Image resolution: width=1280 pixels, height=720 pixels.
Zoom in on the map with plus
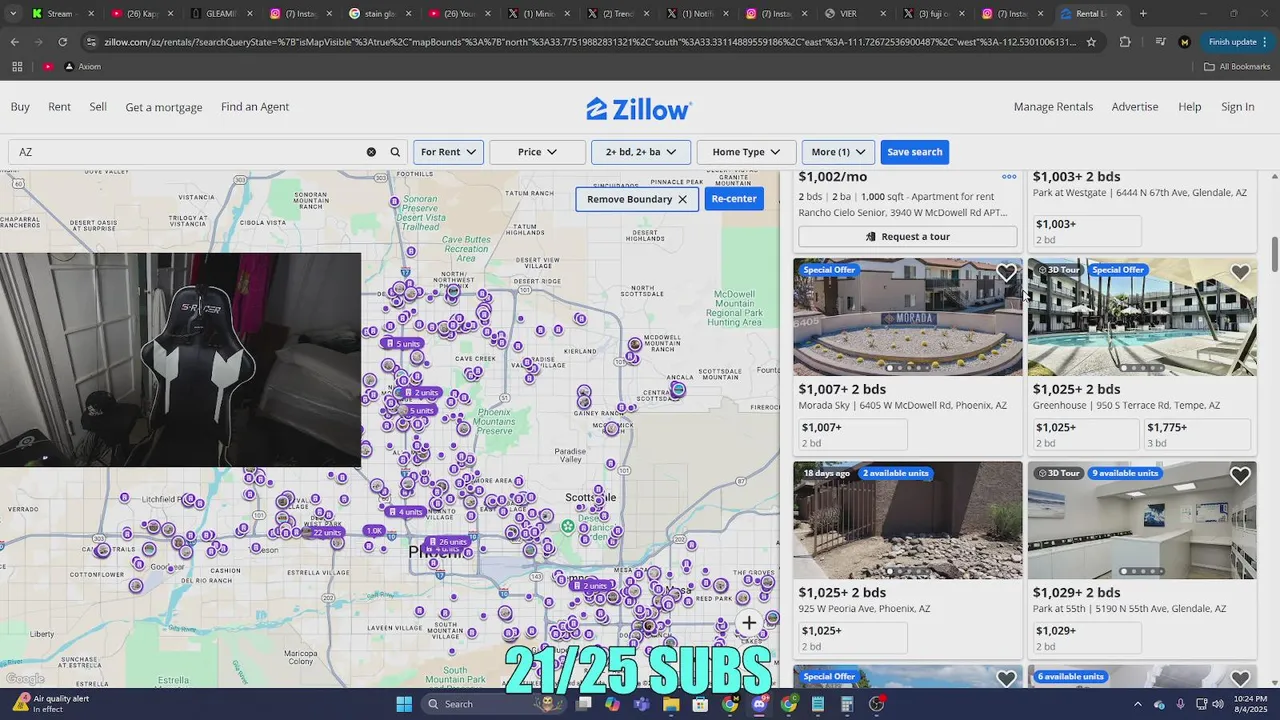749,623
